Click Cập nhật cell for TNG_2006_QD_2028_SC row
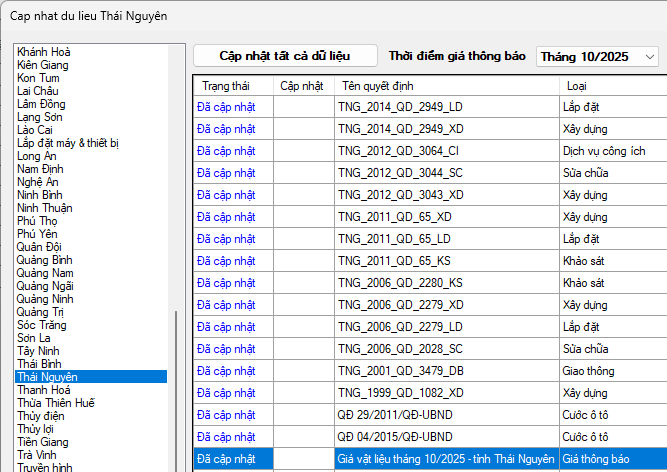667x472 pixels. [302, 349]
